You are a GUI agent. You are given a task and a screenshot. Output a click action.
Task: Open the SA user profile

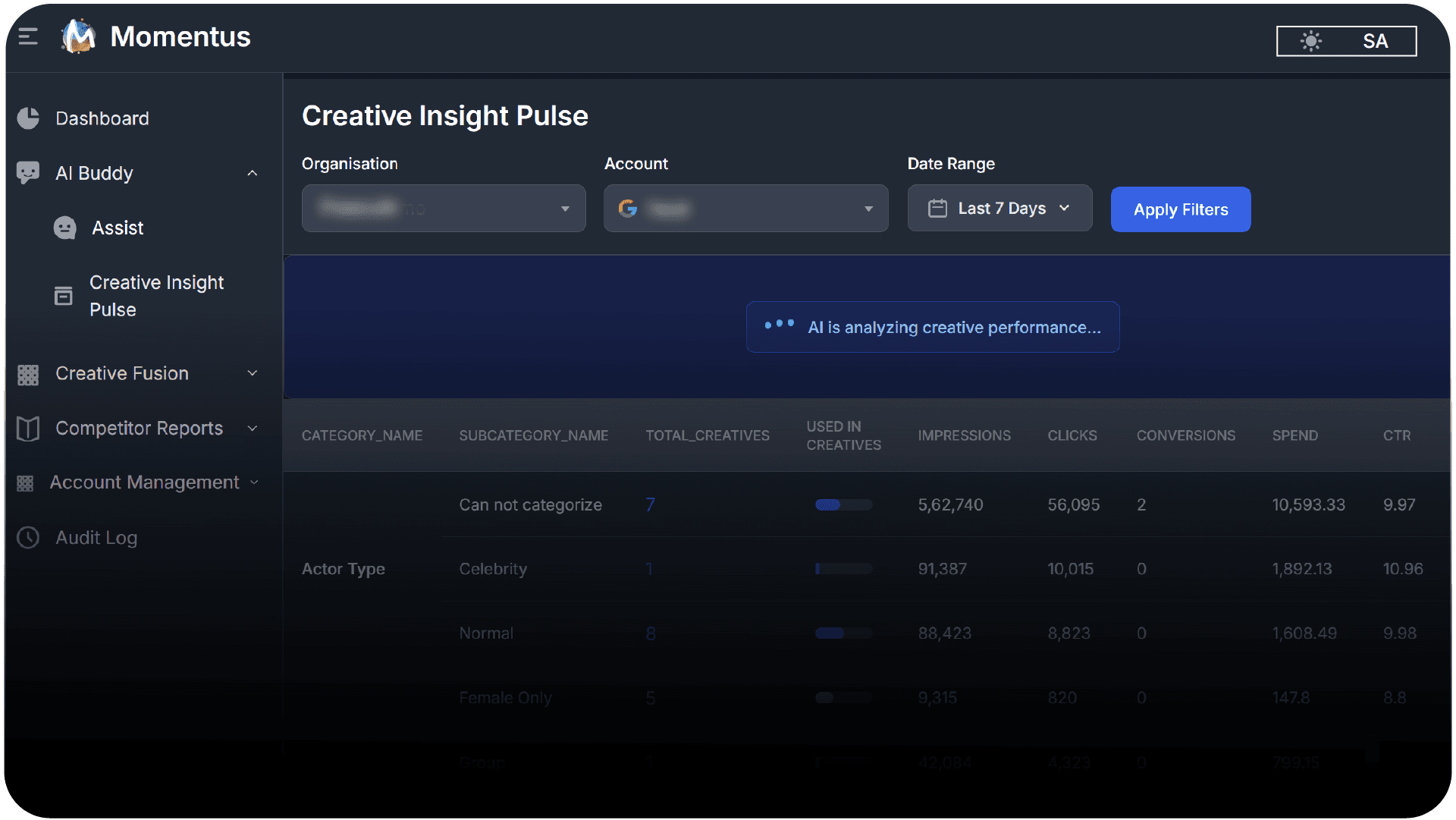[x=1375, y=41]
